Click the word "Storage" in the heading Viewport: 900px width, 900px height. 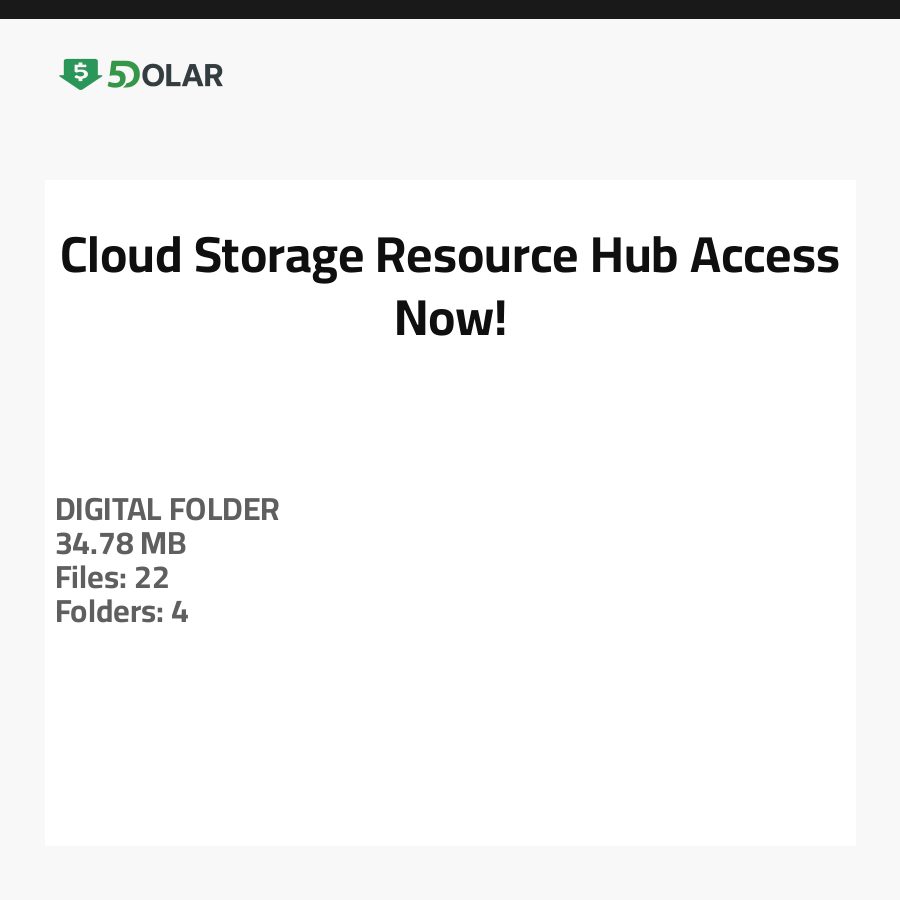279,256
